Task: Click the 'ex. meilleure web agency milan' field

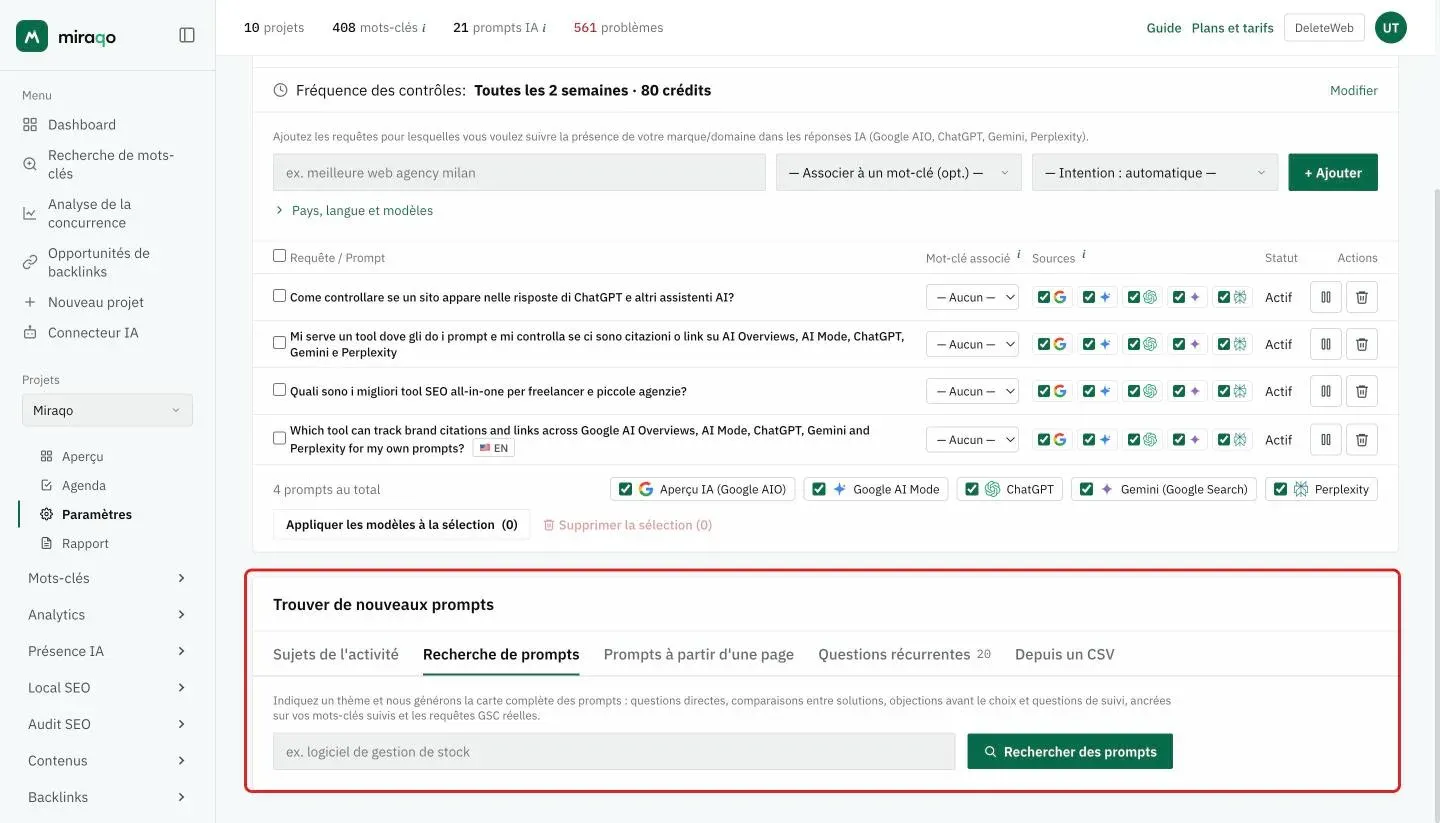Action: (x=519, y=172)
